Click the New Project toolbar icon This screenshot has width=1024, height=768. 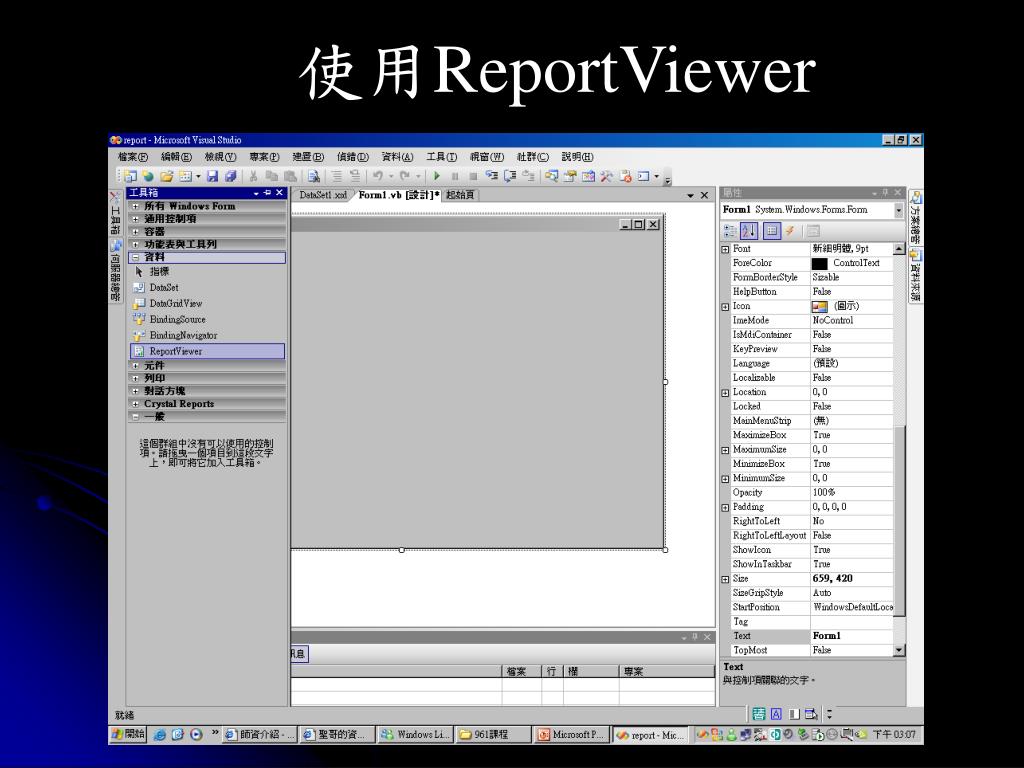[130, 176]
